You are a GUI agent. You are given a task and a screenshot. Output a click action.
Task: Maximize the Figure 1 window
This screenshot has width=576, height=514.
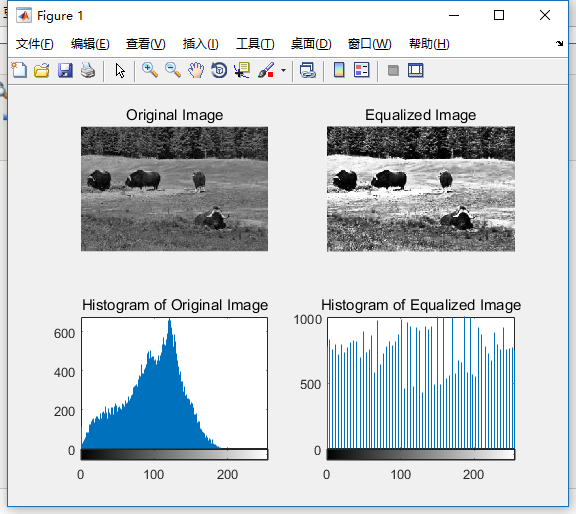pos(499,15)
